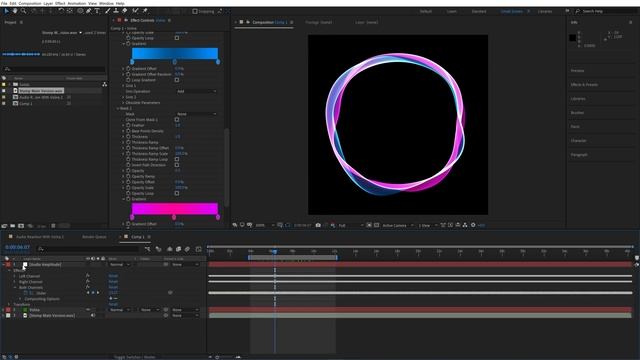Screen dimensions: 640x360
Task: Toggle the Thickness Ramp Loop checkbox
Action: (x=177, y=159)
